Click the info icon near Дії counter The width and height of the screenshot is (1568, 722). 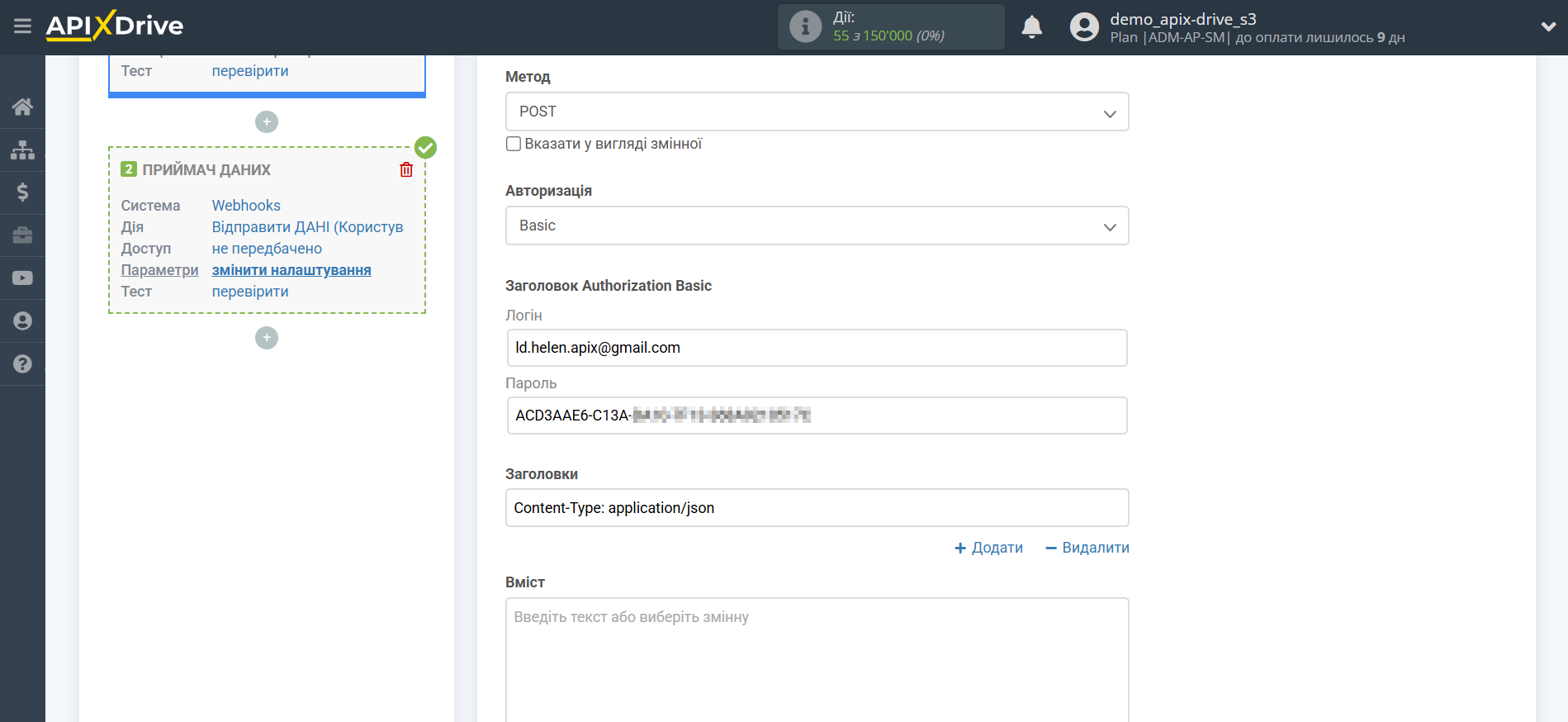pyautogui.click(x=805, y=26)
